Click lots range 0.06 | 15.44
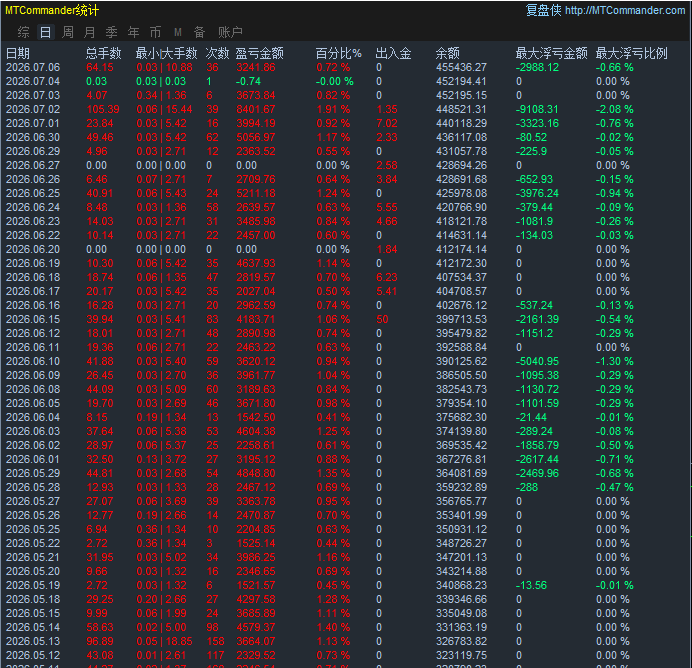 [165, 109]
